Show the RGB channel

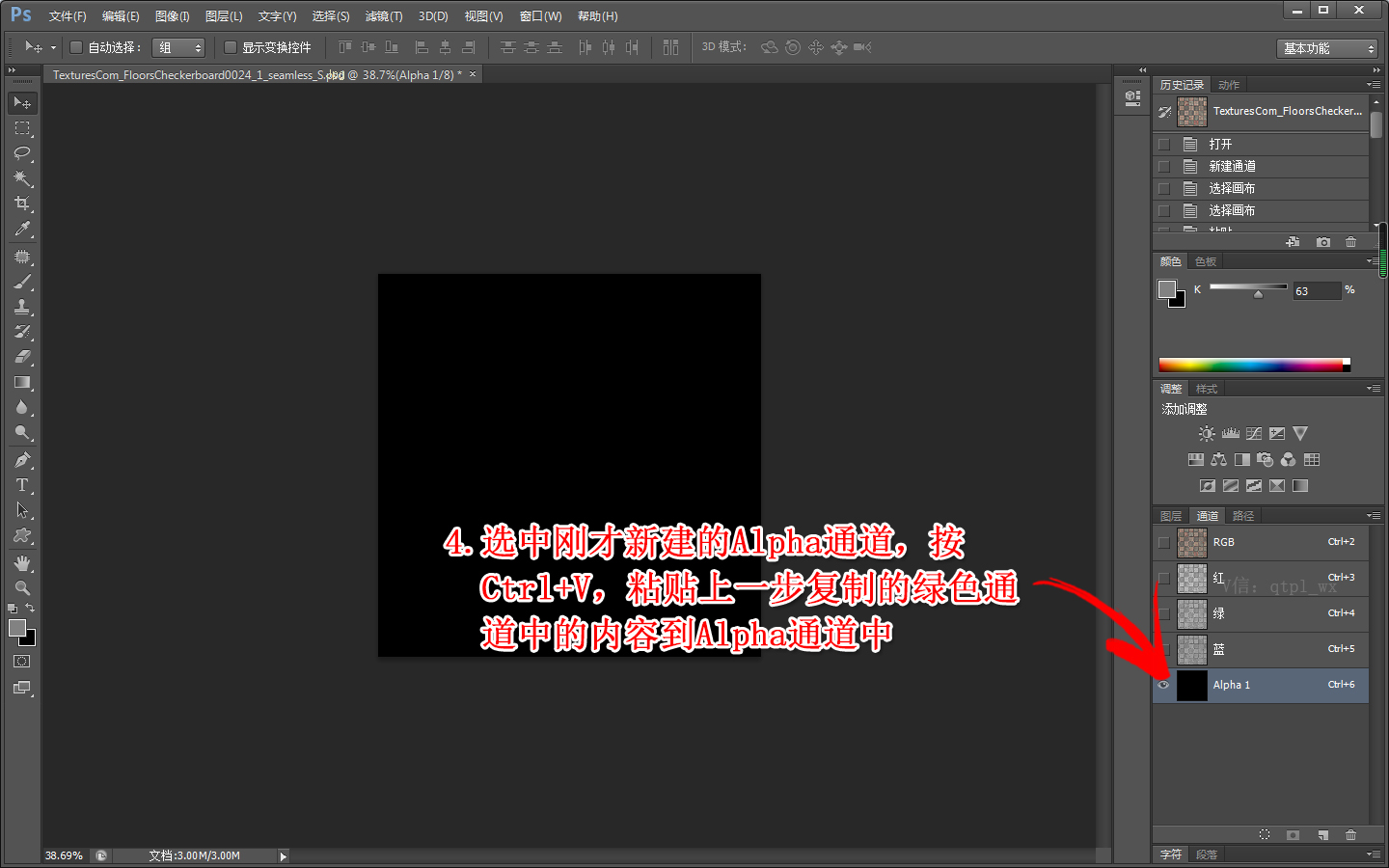(1163, 542)
